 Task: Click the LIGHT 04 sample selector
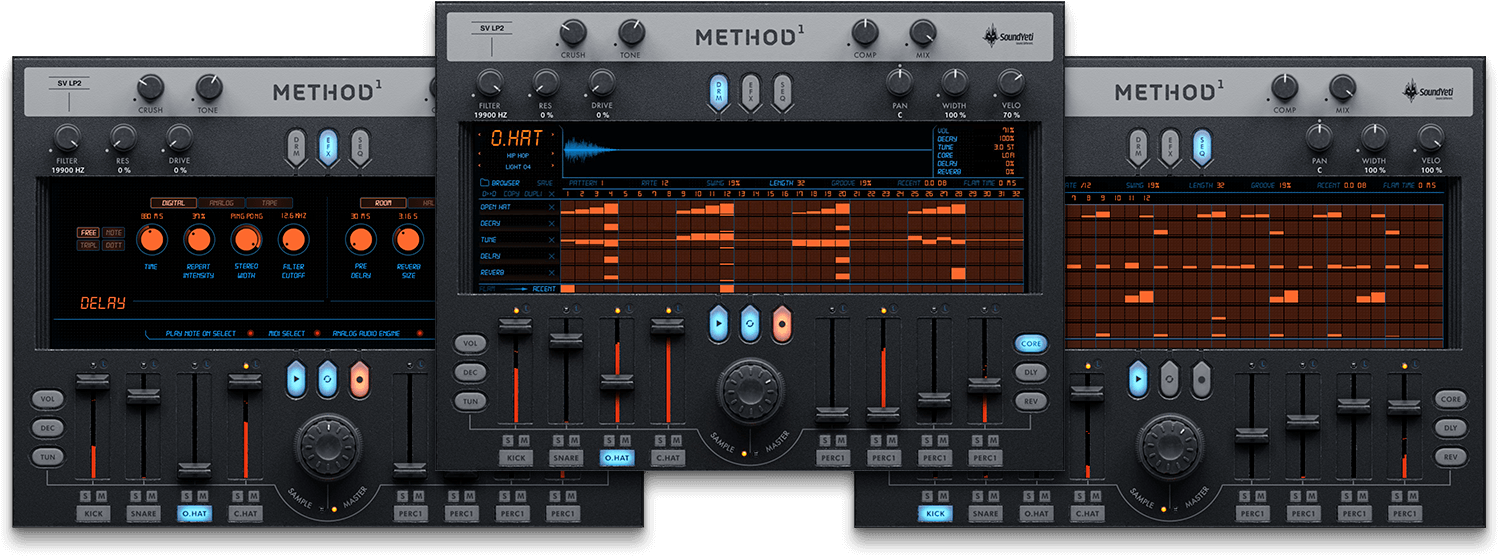tap(517, 166)
